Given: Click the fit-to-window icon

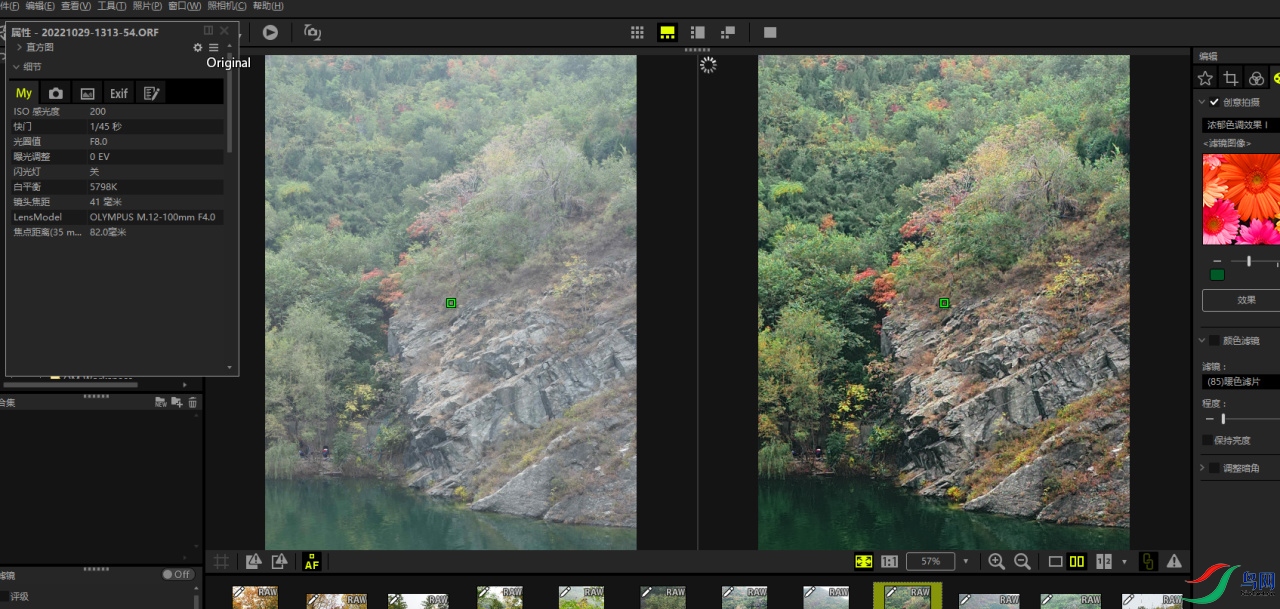Looking at the screenshot, I should point(863,562).
